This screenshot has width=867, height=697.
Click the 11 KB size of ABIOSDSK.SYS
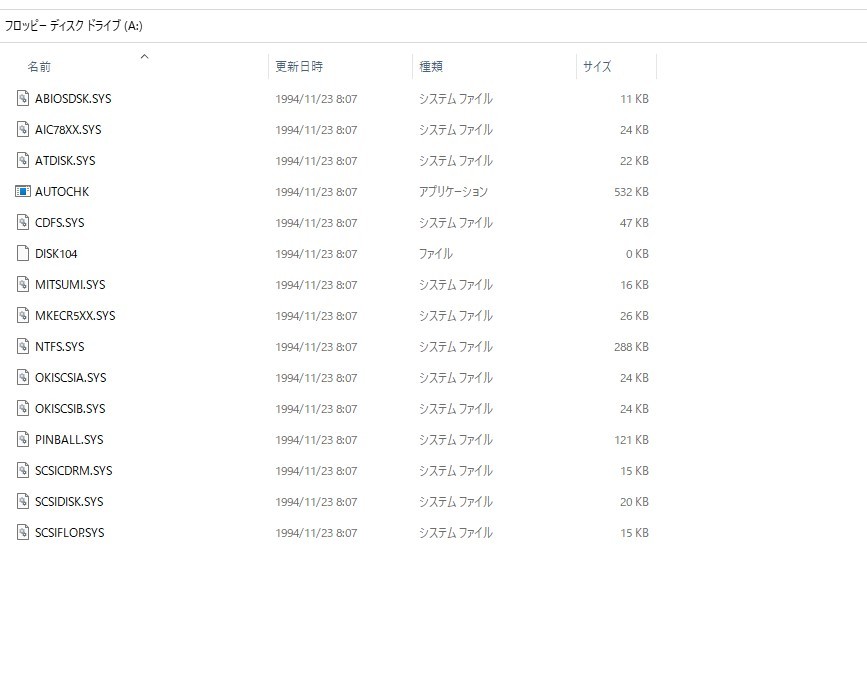coord(635,98)
